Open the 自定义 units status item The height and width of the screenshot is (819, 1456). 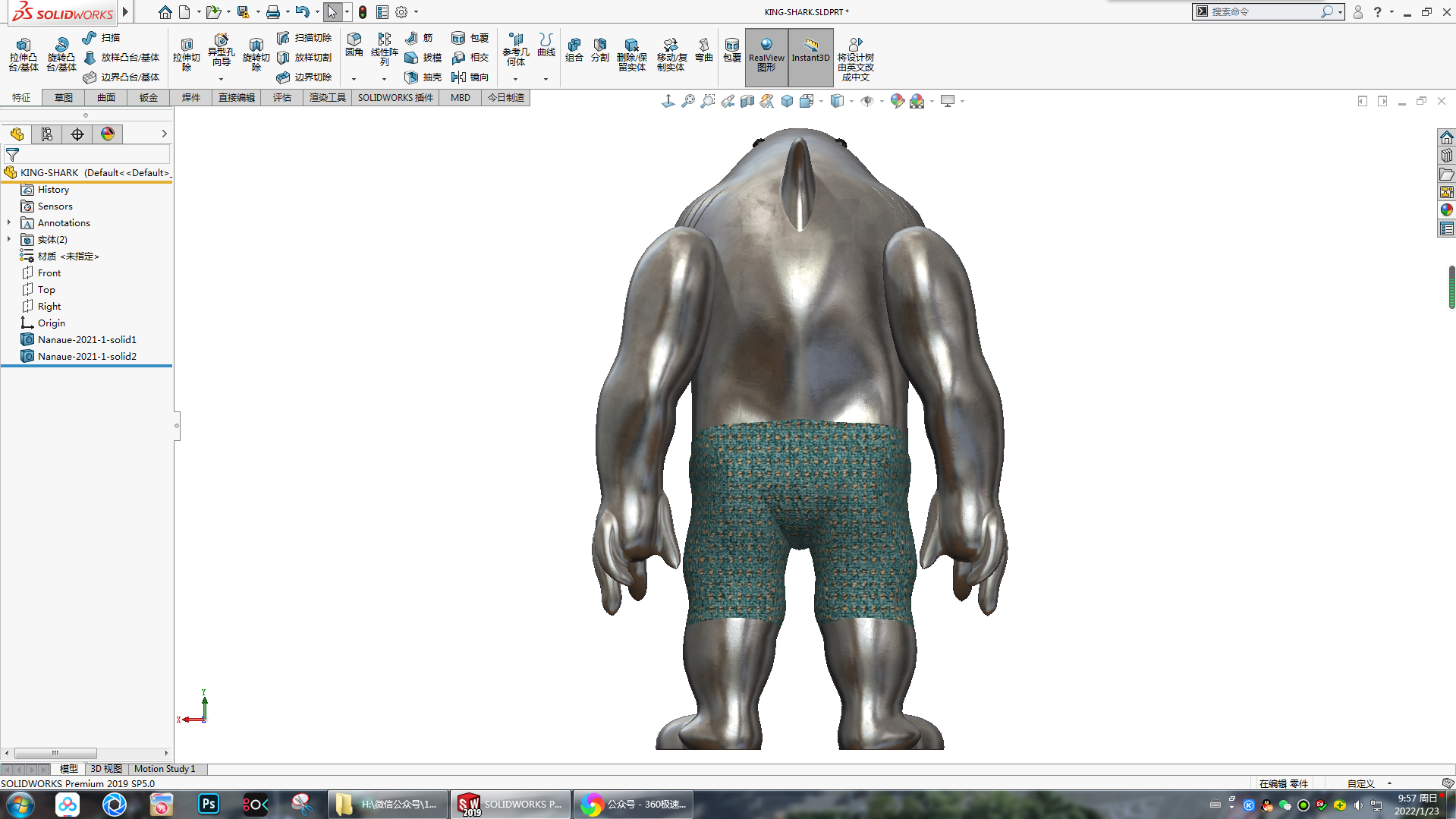(1361, 783)
